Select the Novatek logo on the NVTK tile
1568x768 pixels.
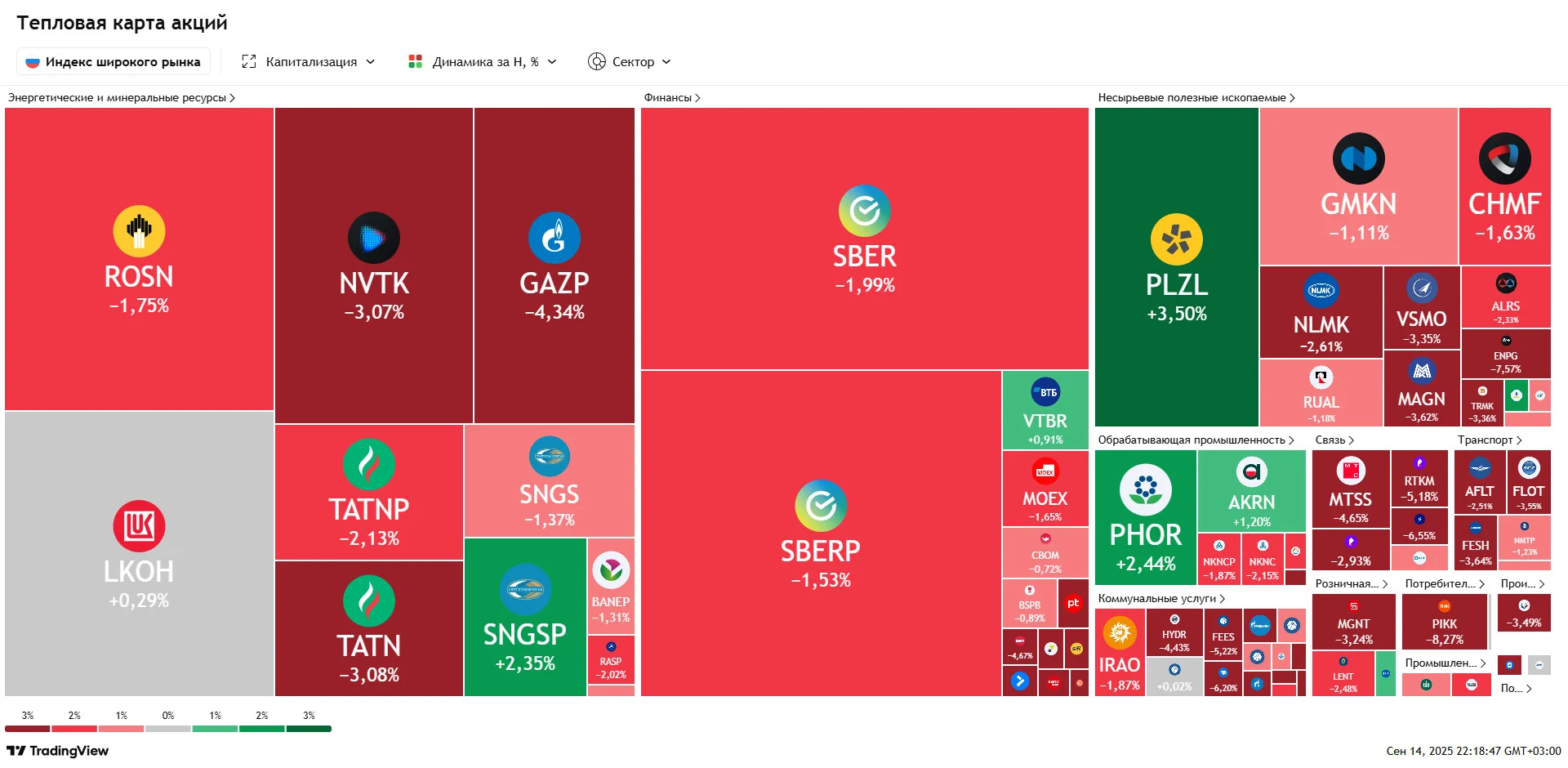374,238
